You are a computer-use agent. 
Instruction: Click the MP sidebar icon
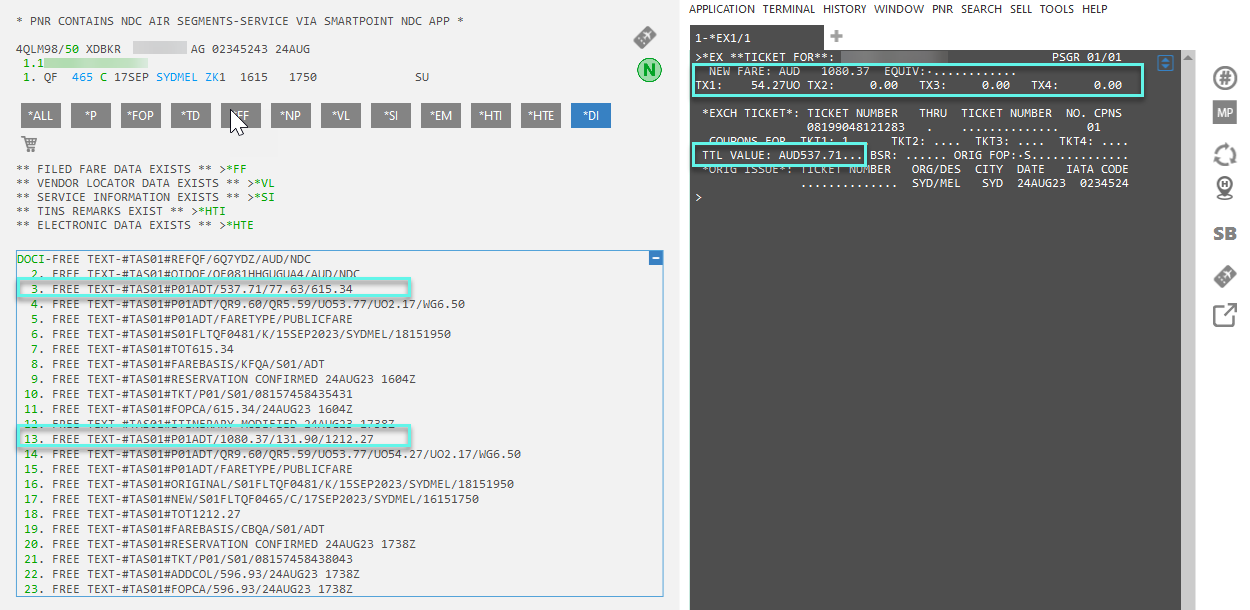(x=1225, y=112)
